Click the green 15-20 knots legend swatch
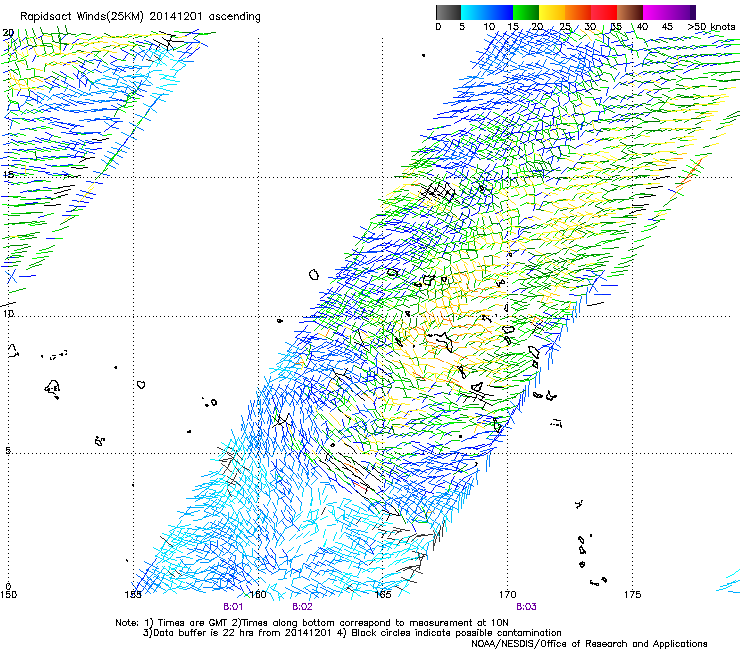 pyautogui.click(x=526, y=12)
